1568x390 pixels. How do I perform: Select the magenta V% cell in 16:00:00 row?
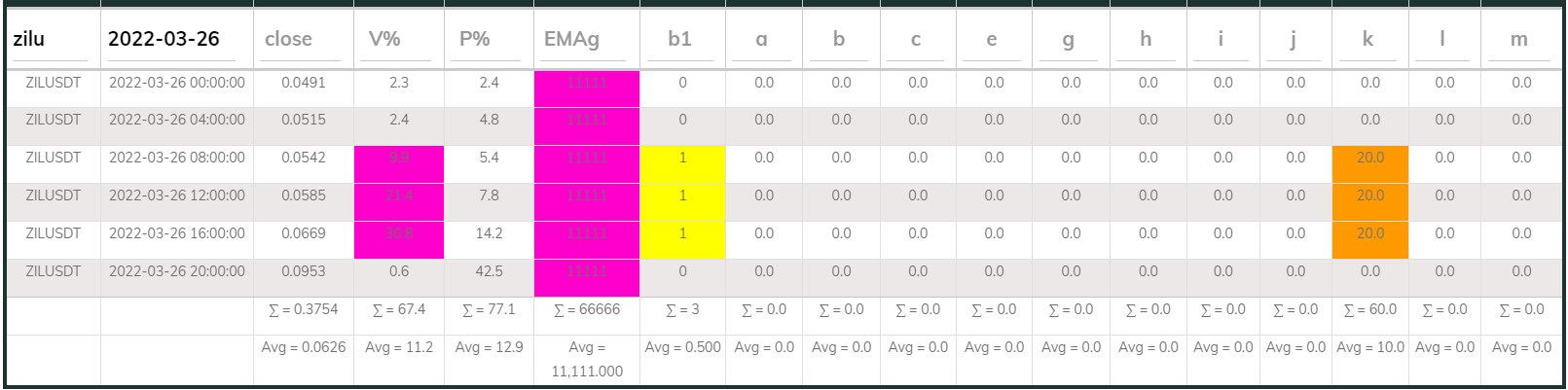pos(399,234)
